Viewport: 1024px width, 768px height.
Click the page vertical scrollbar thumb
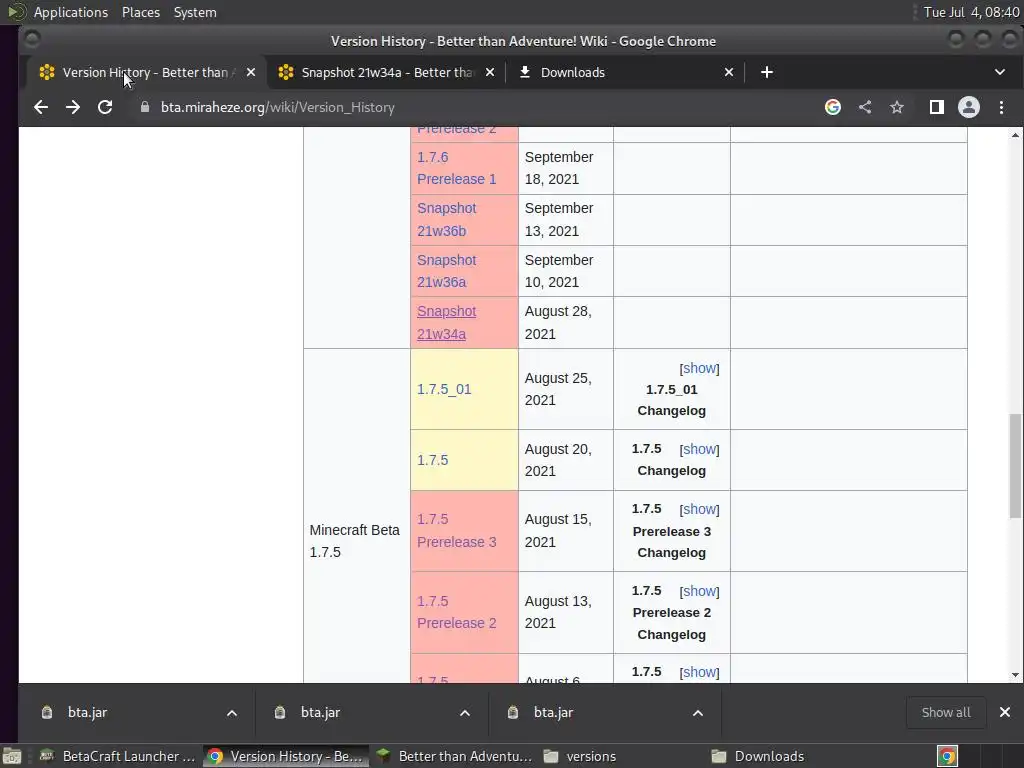tap(1015, 465)
